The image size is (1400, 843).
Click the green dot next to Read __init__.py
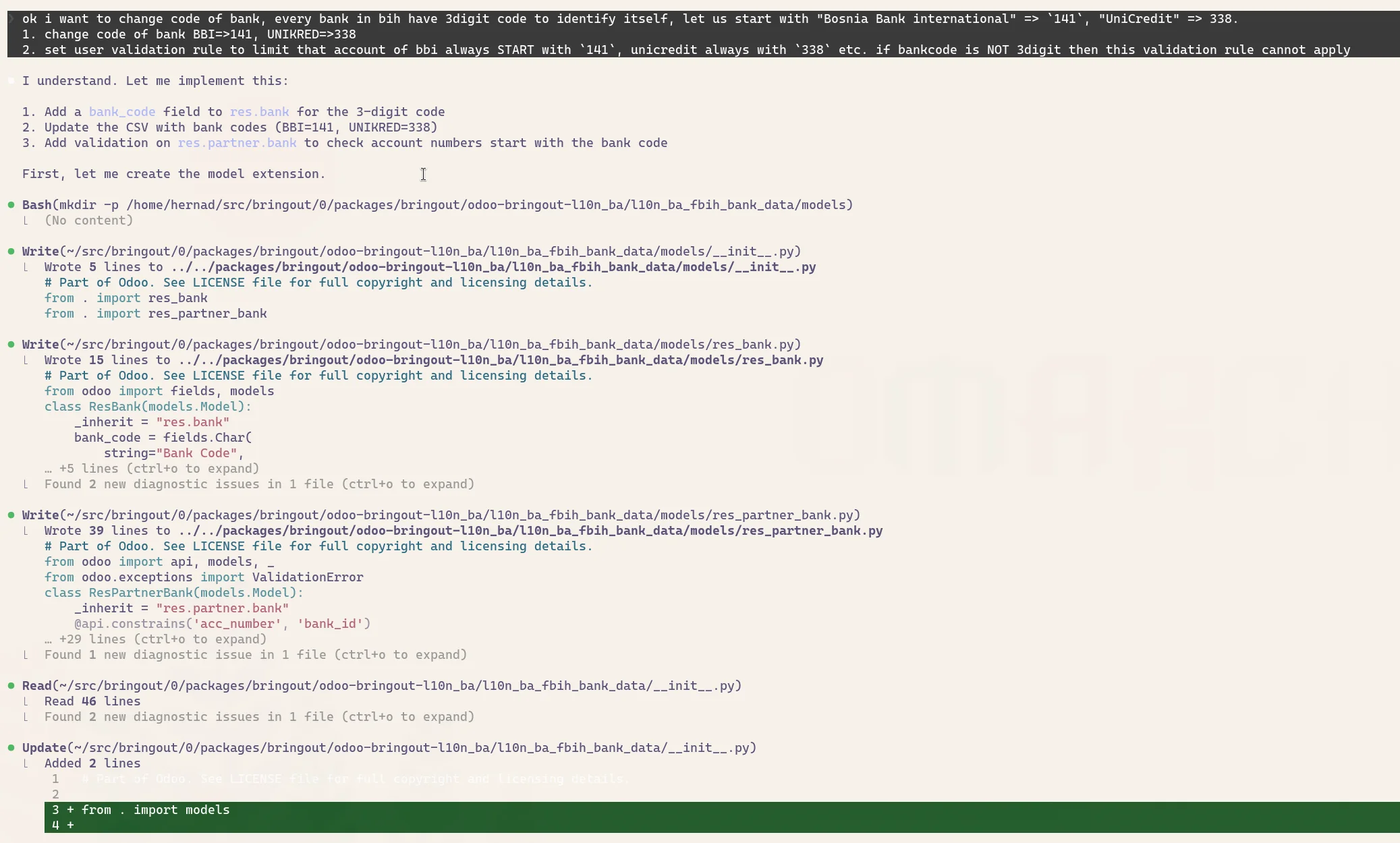point(11,686)
